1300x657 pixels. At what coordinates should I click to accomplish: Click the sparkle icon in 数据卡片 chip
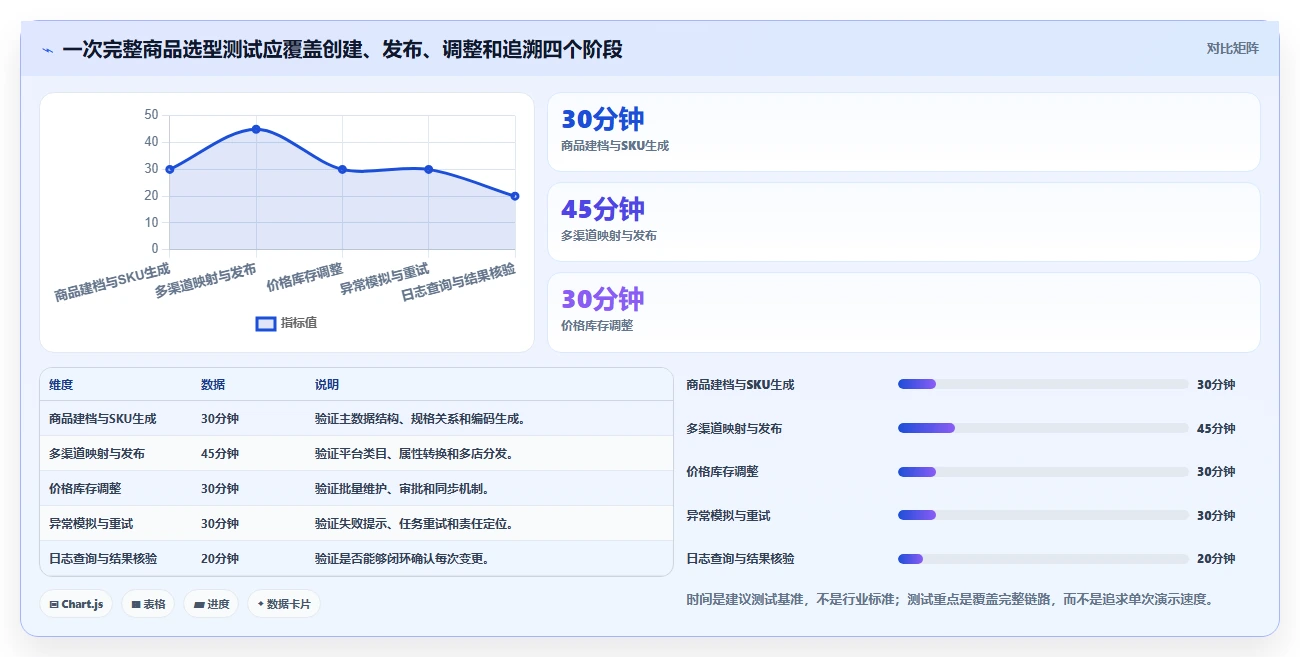[260, 604]
